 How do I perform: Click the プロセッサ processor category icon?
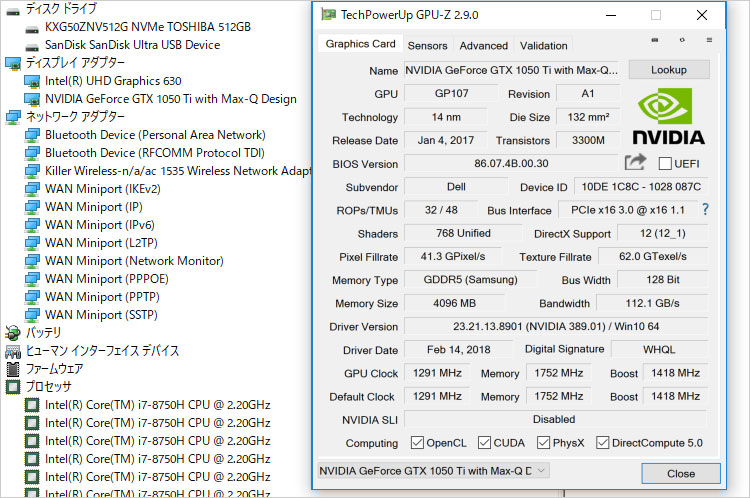click(12, 387)
